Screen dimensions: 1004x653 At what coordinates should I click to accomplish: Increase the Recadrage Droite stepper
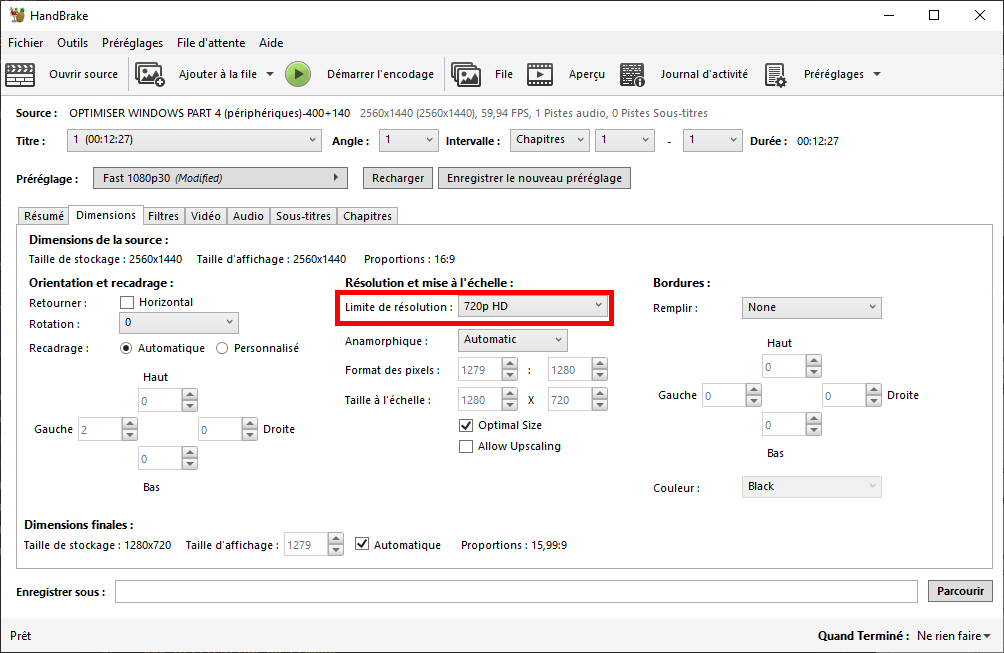pos(250,423)
